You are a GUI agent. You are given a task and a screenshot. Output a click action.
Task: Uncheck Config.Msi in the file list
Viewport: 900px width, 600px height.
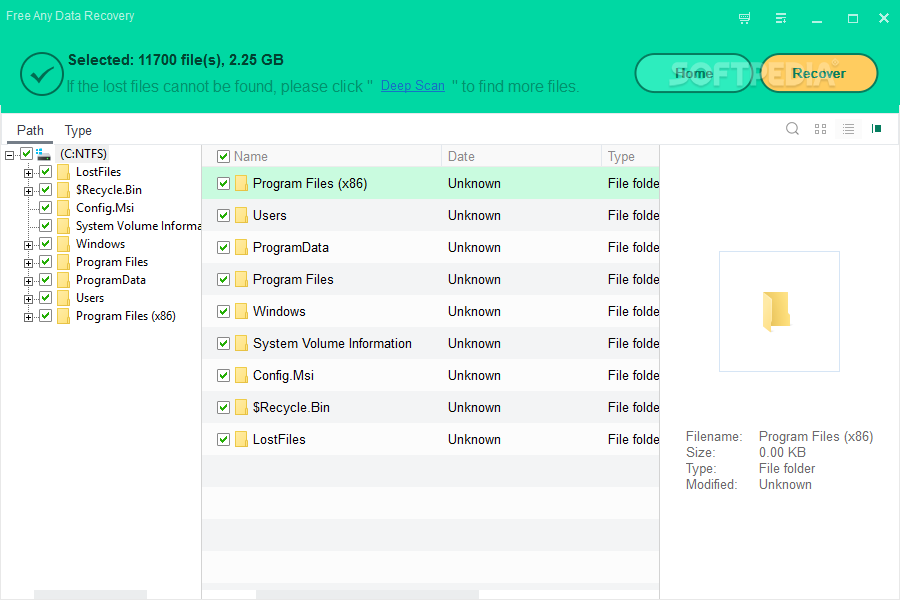(x=223, y=376)
